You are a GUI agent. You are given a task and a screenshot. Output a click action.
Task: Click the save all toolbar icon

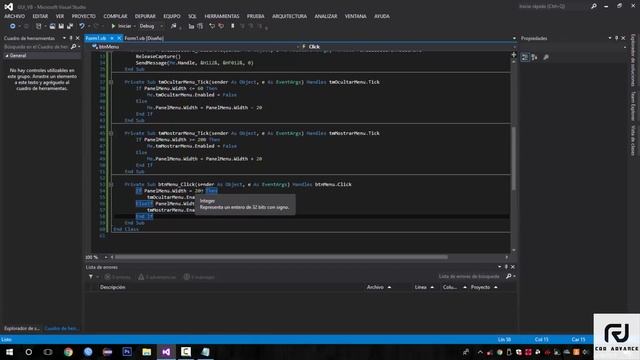pyautogui.click(x=70, y=26)
